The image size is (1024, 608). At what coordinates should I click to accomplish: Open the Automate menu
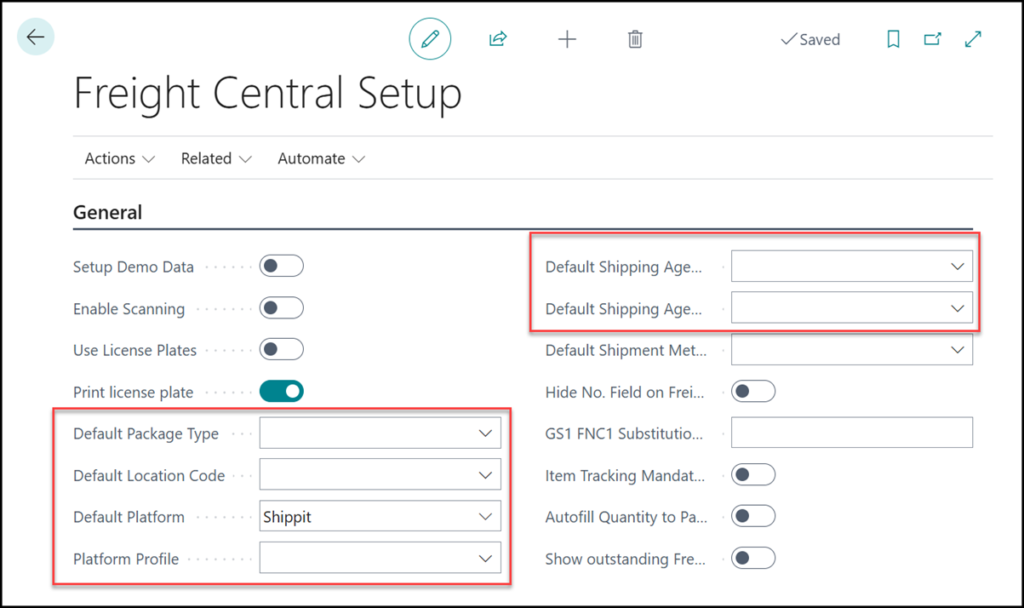321,158
